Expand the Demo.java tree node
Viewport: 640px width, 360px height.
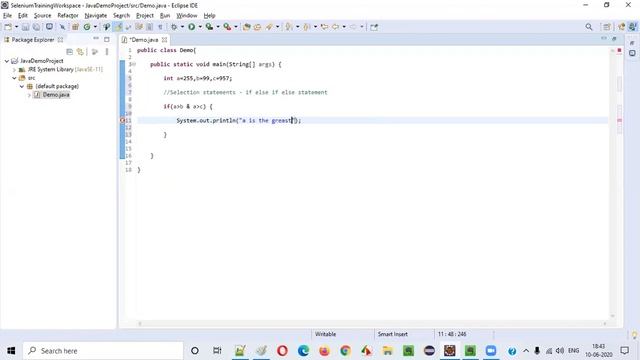tap(29, 95)
